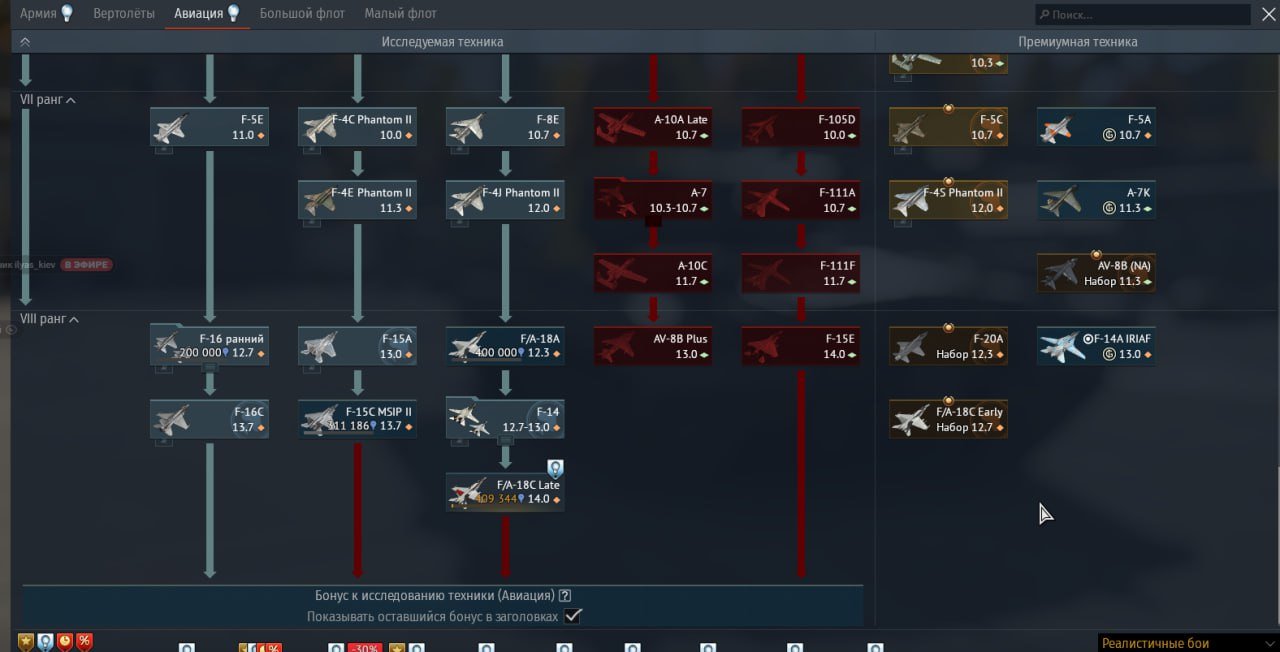
Task: Choose the F-4E Phantom II aircraft icon
Action: pos(319,200)
